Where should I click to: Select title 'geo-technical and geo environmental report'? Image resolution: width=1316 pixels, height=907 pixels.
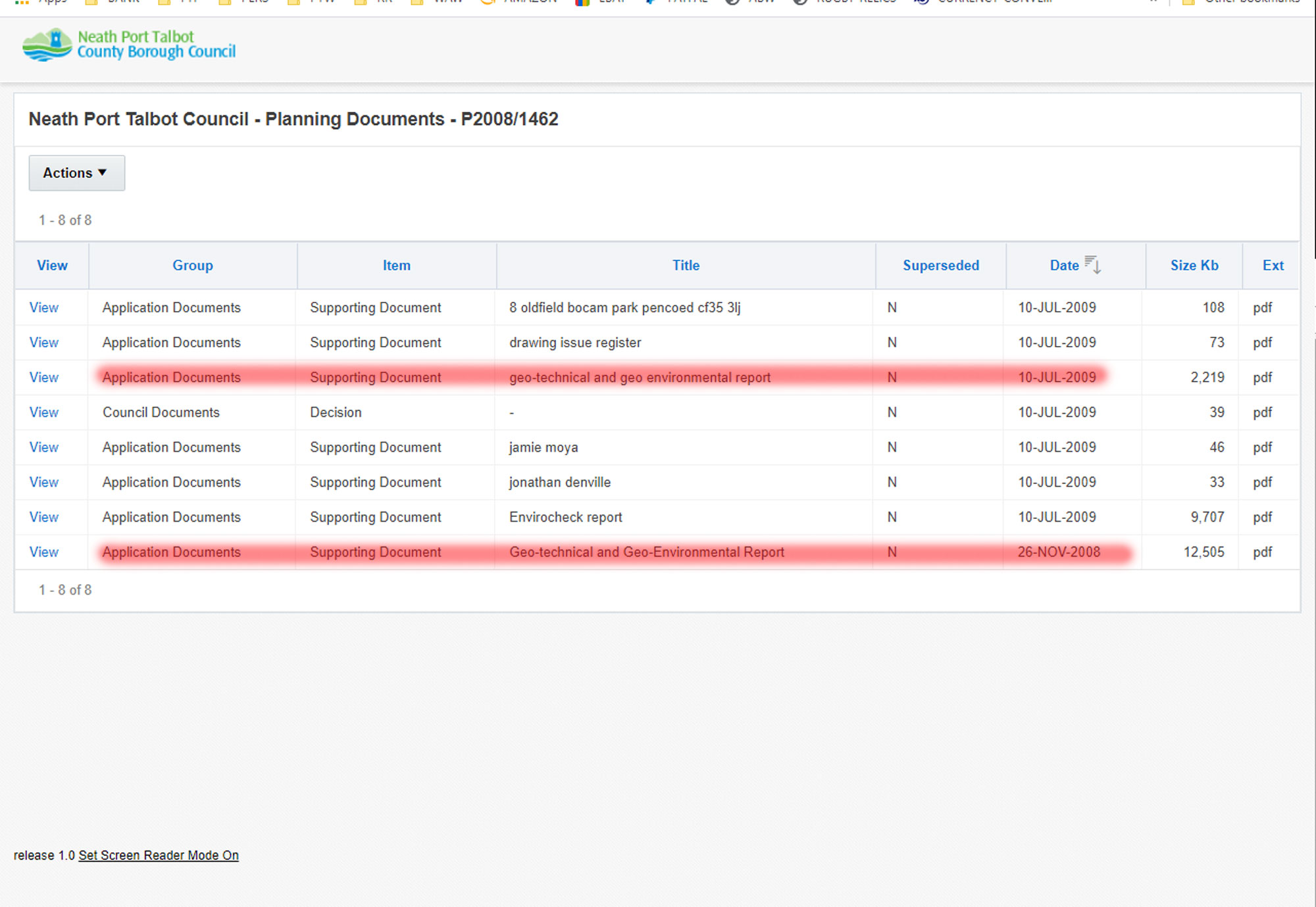[640, 378]
